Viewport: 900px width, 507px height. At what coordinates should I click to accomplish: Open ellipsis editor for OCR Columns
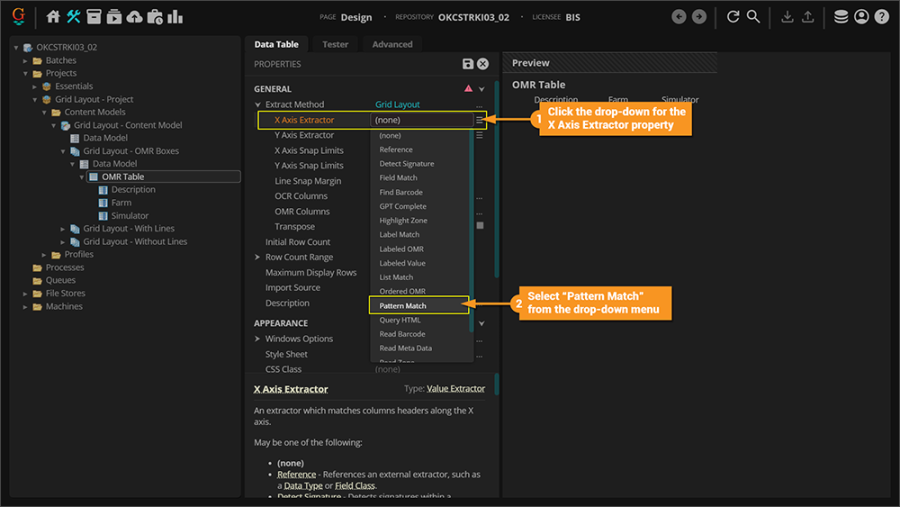(x=480, y=198)
